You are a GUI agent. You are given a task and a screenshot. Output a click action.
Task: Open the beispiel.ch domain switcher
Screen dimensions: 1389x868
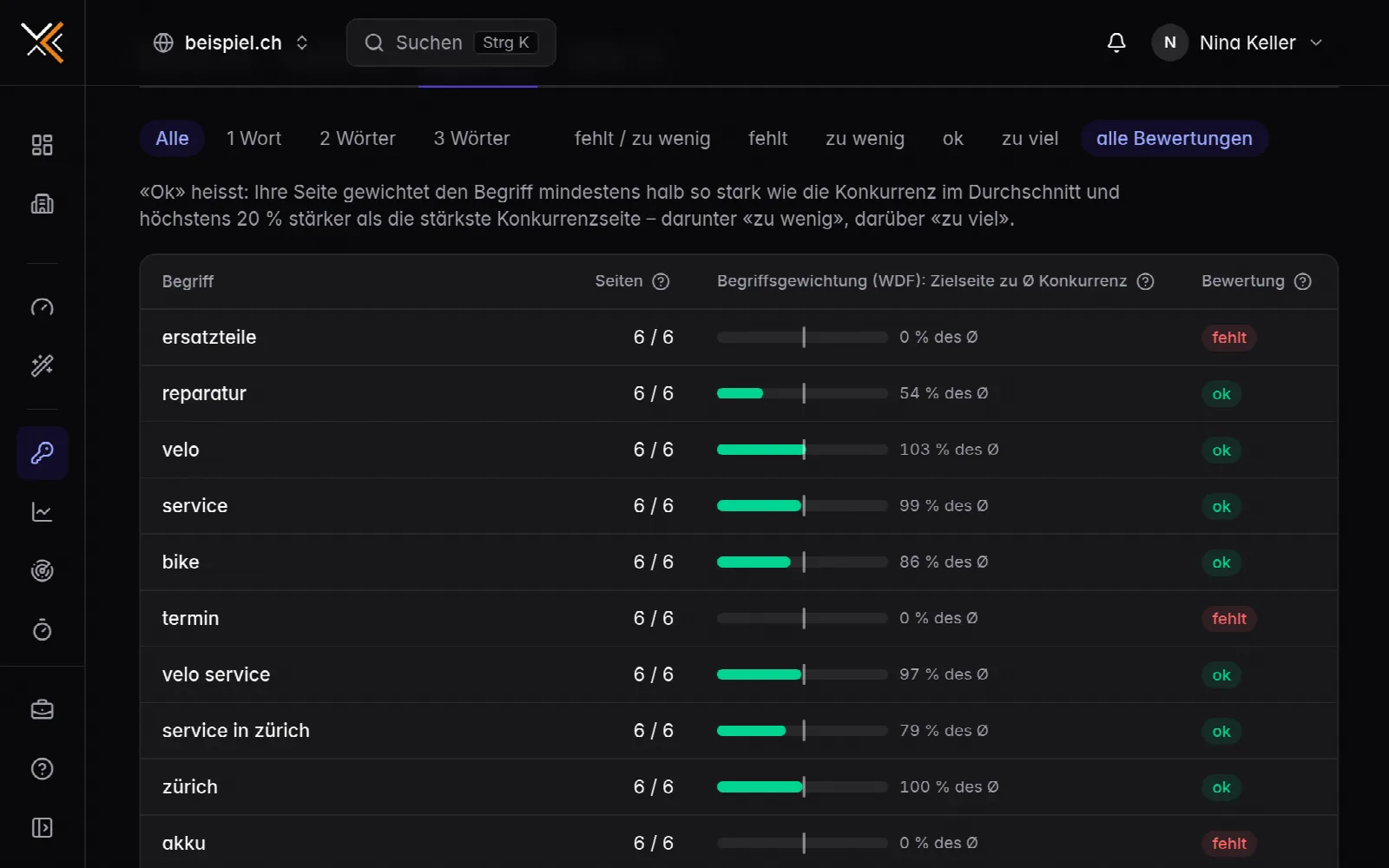tap(231, 43)
